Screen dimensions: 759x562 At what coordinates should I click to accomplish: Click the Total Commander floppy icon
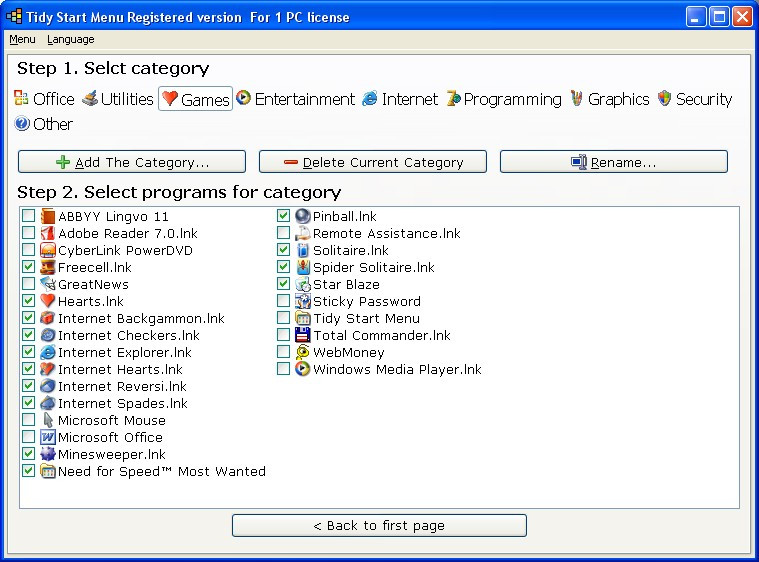pyautogui.click(x=303, y=335)
